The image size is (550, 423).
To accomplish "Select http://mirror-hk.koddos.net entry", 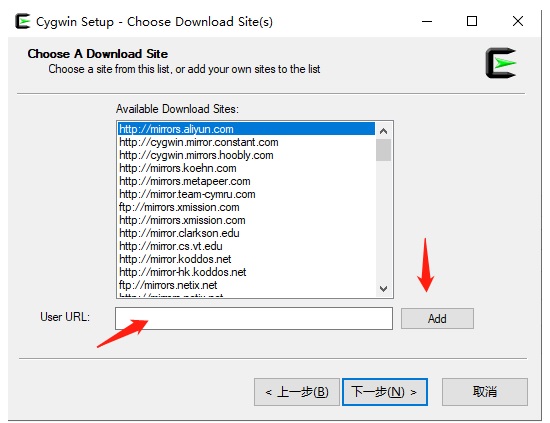I will (246, 272).
